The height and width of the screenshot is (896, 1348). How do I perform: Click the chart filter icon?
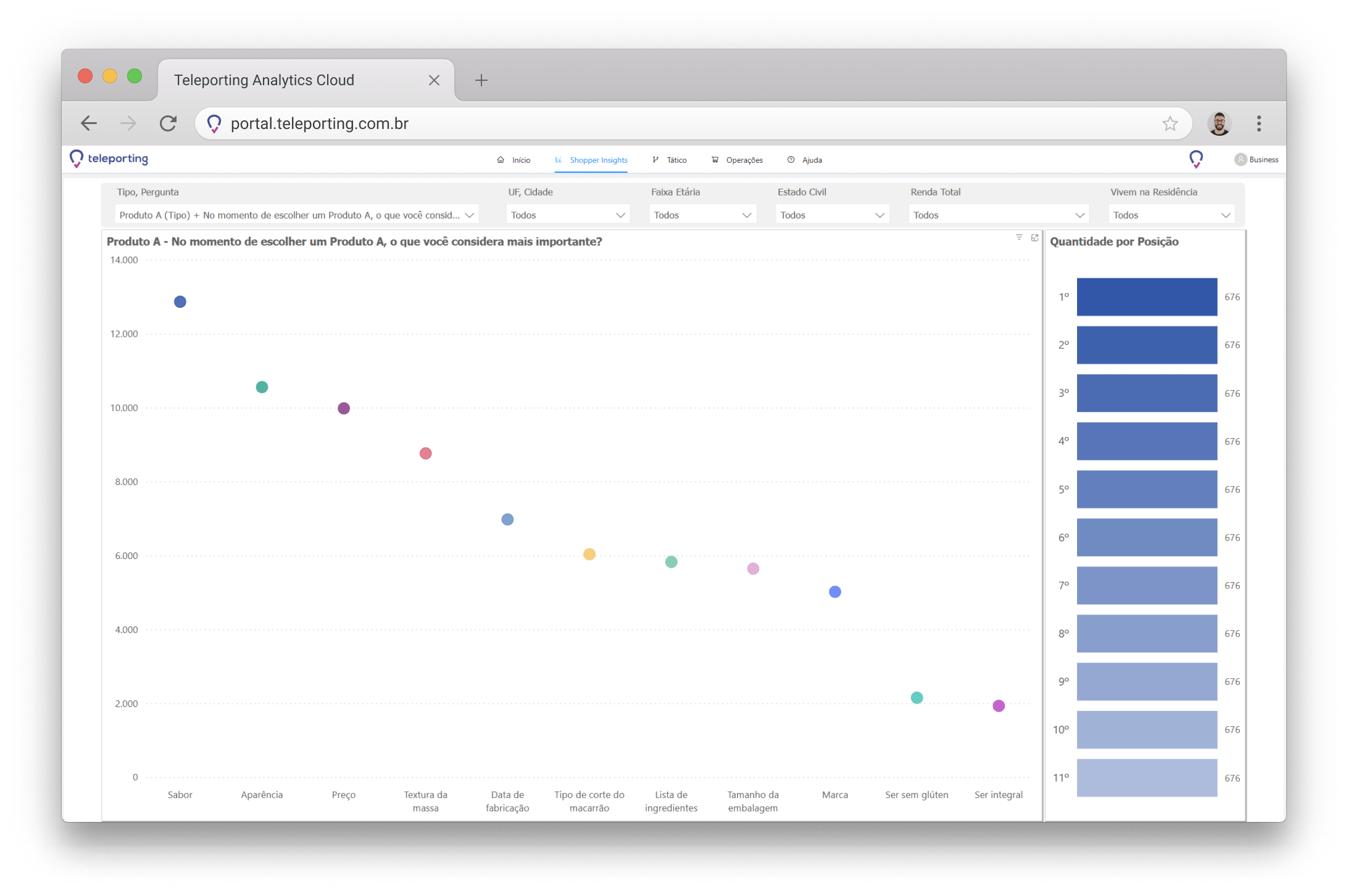click(1019, 238)
